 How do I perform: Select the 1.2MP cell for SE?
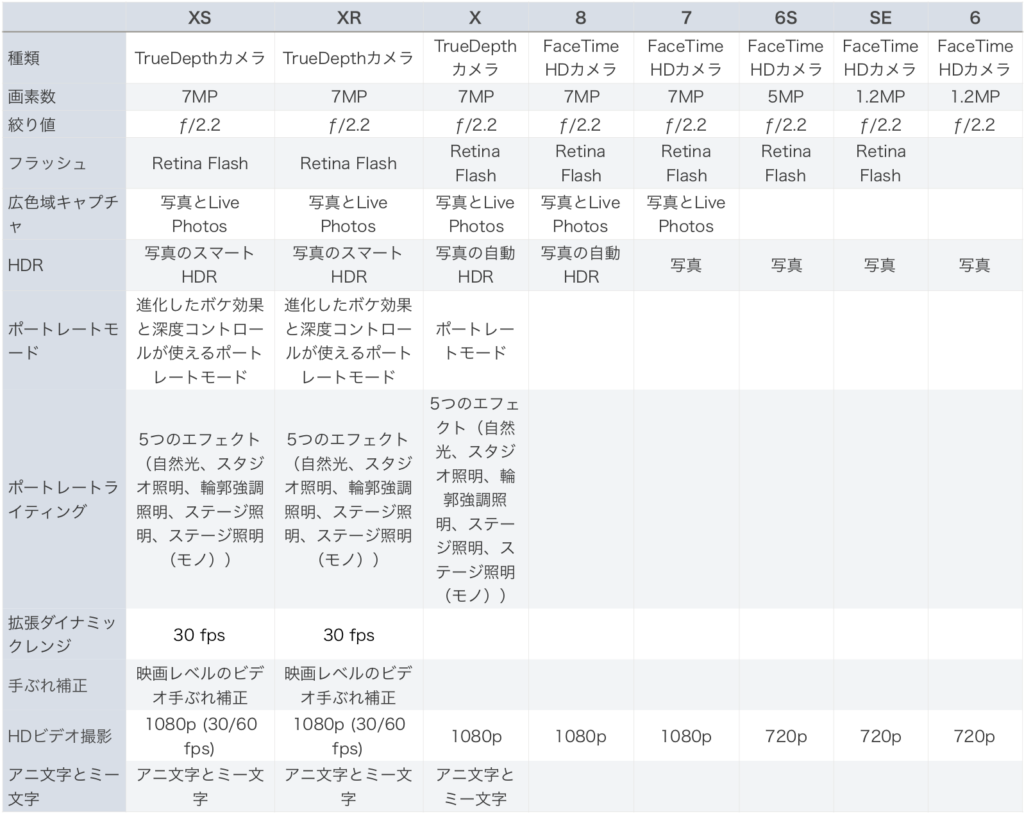coord(880,97)
